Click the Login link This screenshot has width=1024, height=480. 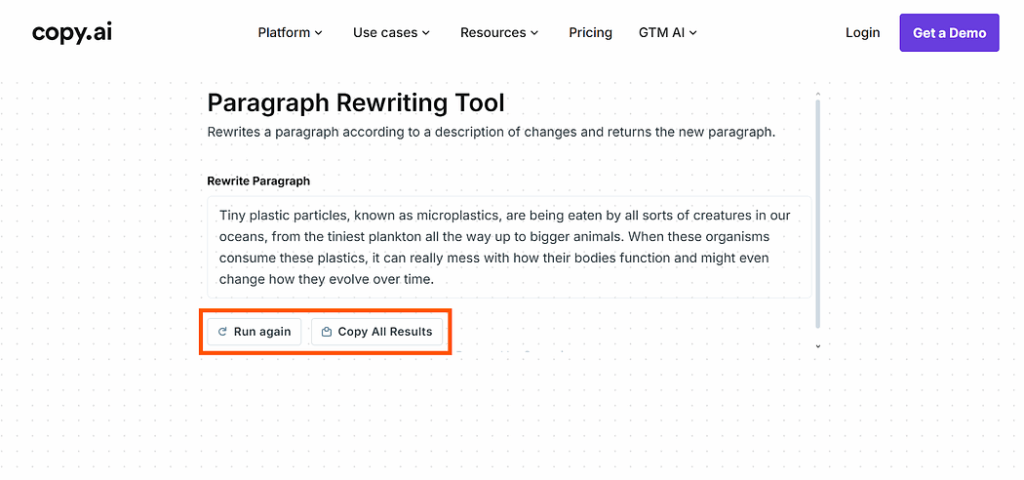coord(863,33)
